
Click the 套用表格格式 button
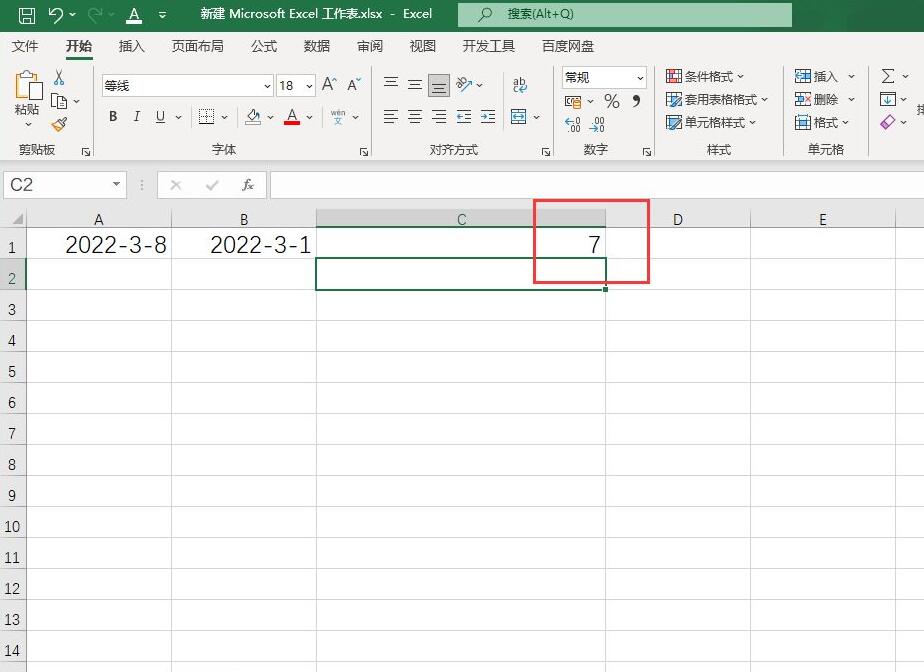pyautogui.click(x=717, y=100)
